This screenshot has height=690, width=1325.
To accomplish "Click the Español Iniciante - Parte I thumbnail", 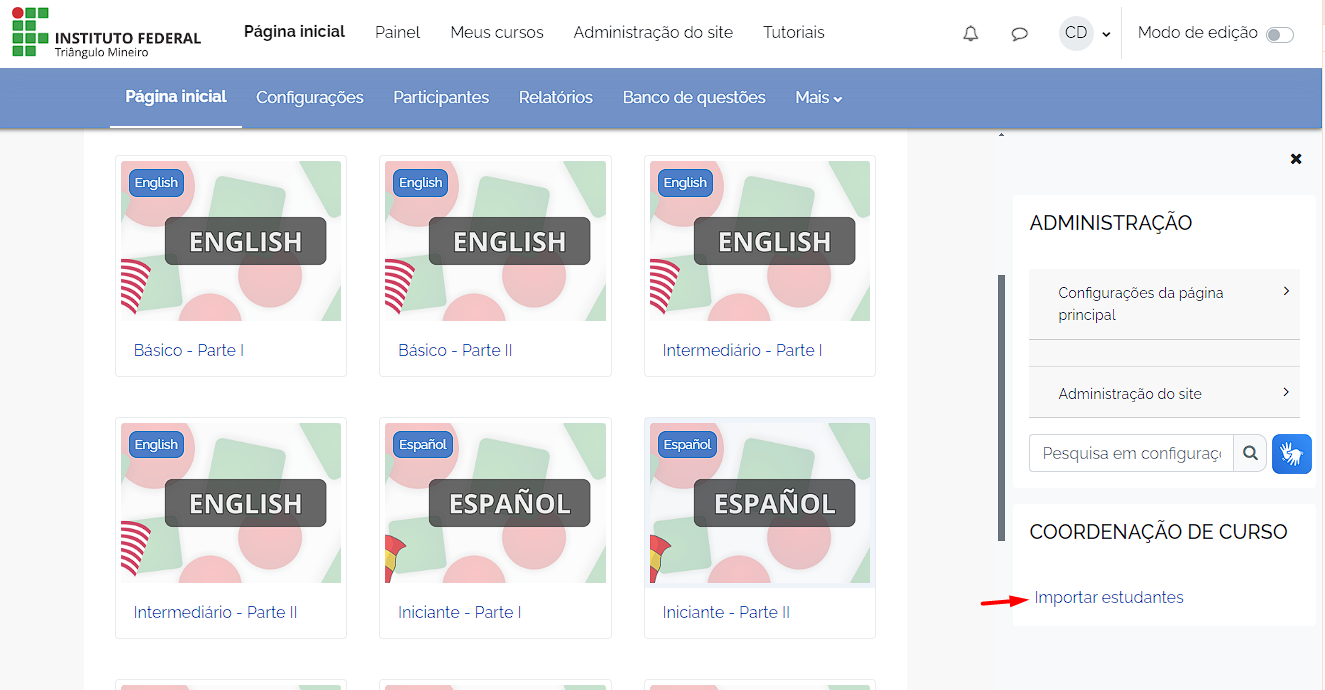I will pos(495,503).
